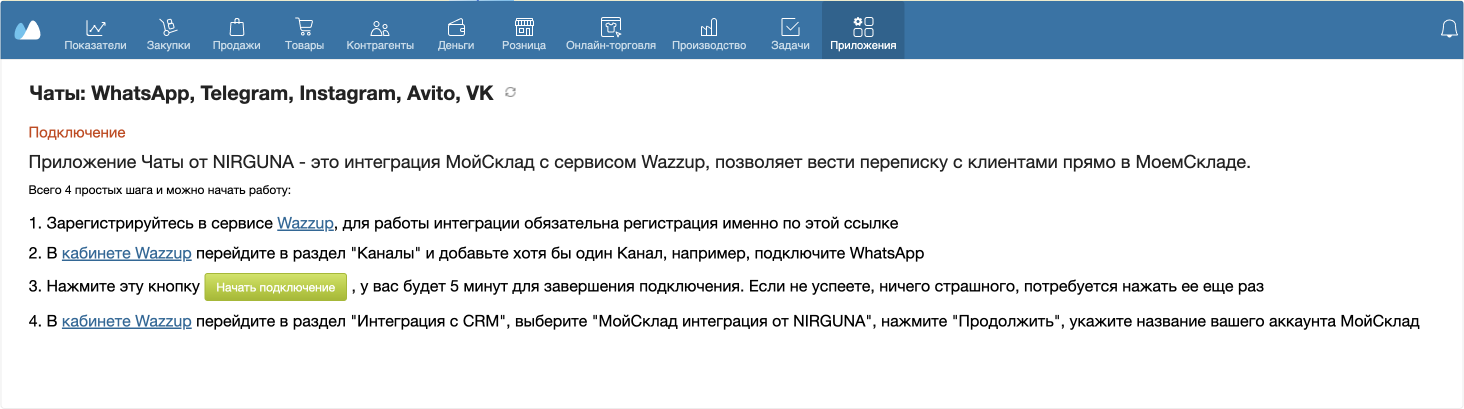Click the MoySklad cloud logo
Screen dimensions: 1464x409
tap(27, 30)
